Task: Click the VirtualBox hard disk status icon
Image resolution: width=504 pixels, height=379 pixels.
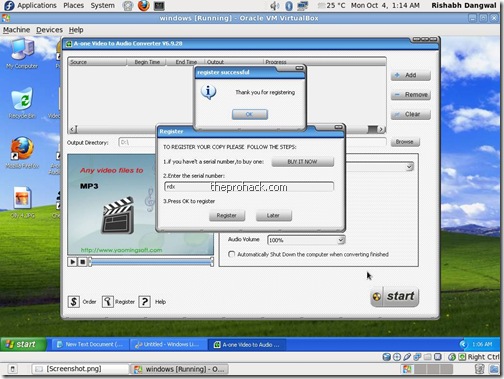Action: [x=386, y=357]
